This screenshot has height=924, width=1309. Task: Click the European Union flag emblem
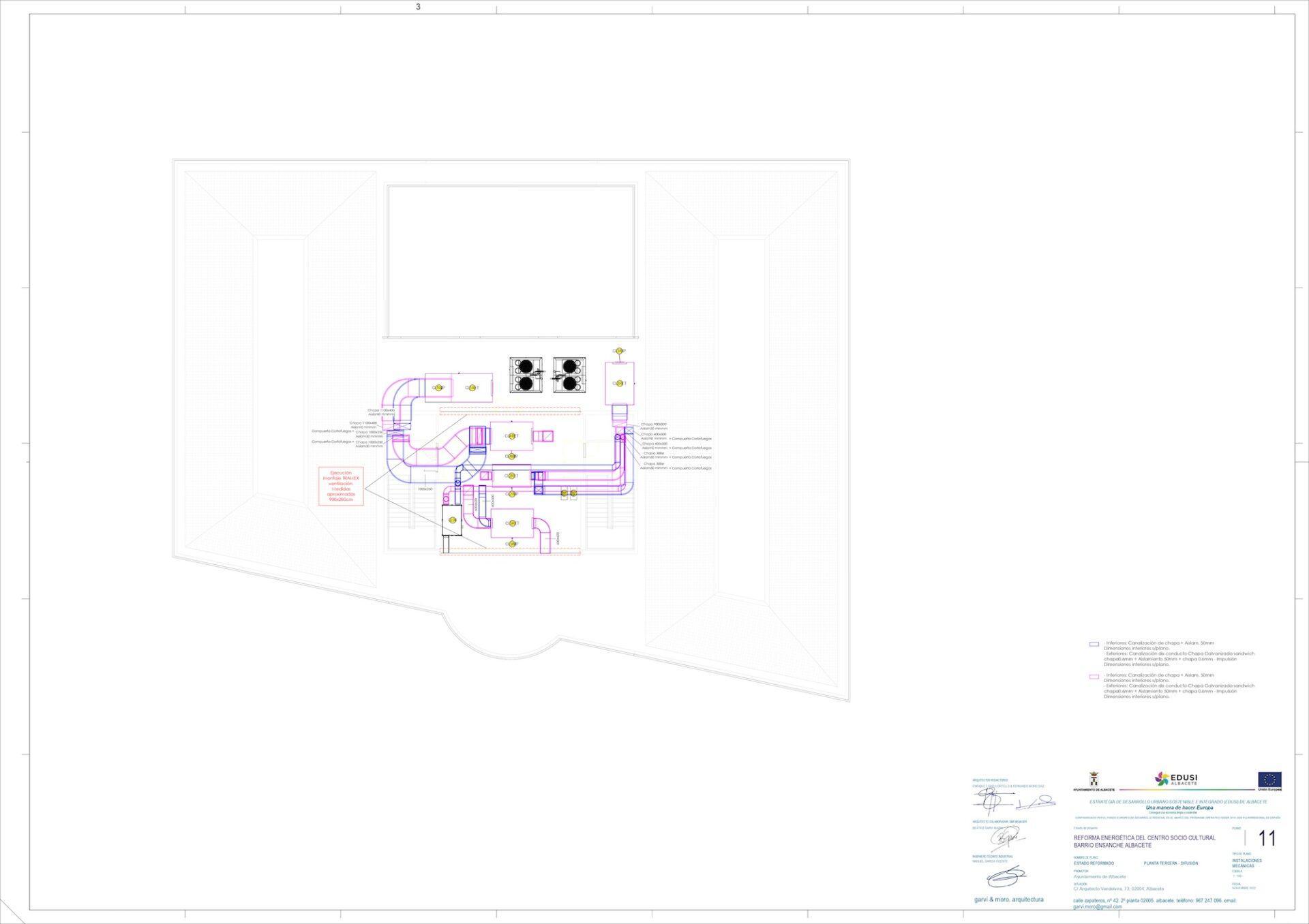pyautogui.click(x=1269, y=780)
